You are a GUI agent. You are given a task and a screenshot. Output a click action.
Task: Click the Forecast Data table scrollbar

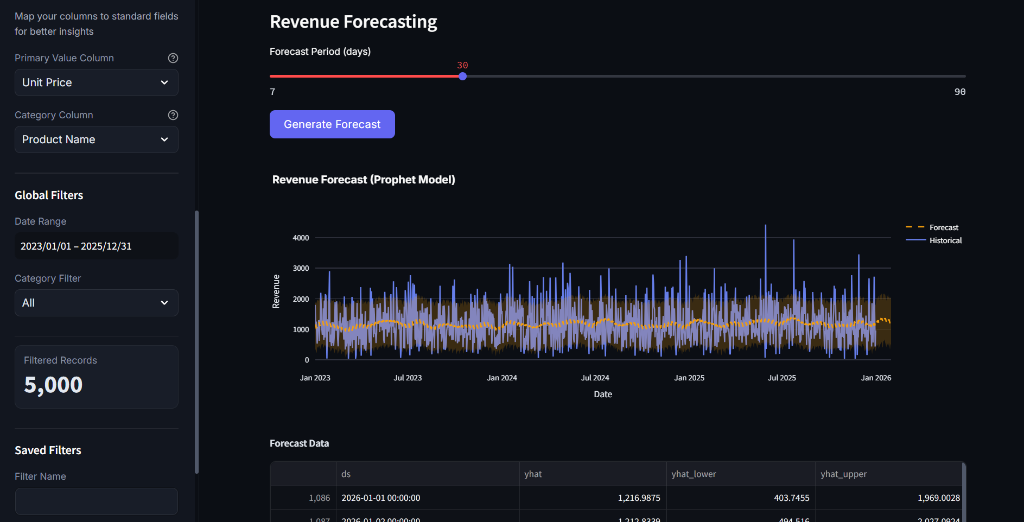pos(964,491)
